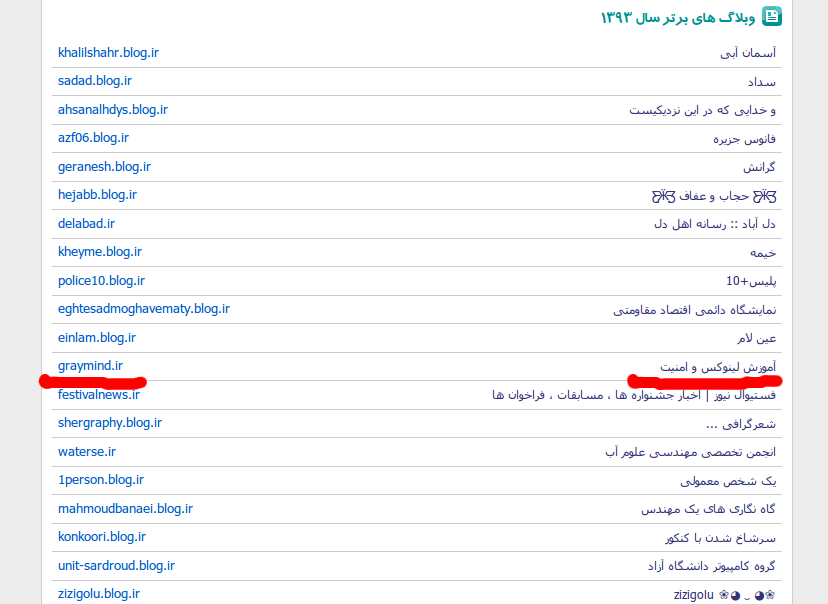The image size is (828, 604).
Task: Open geranesh.blog.ir blog
Action: pos(104,167)
